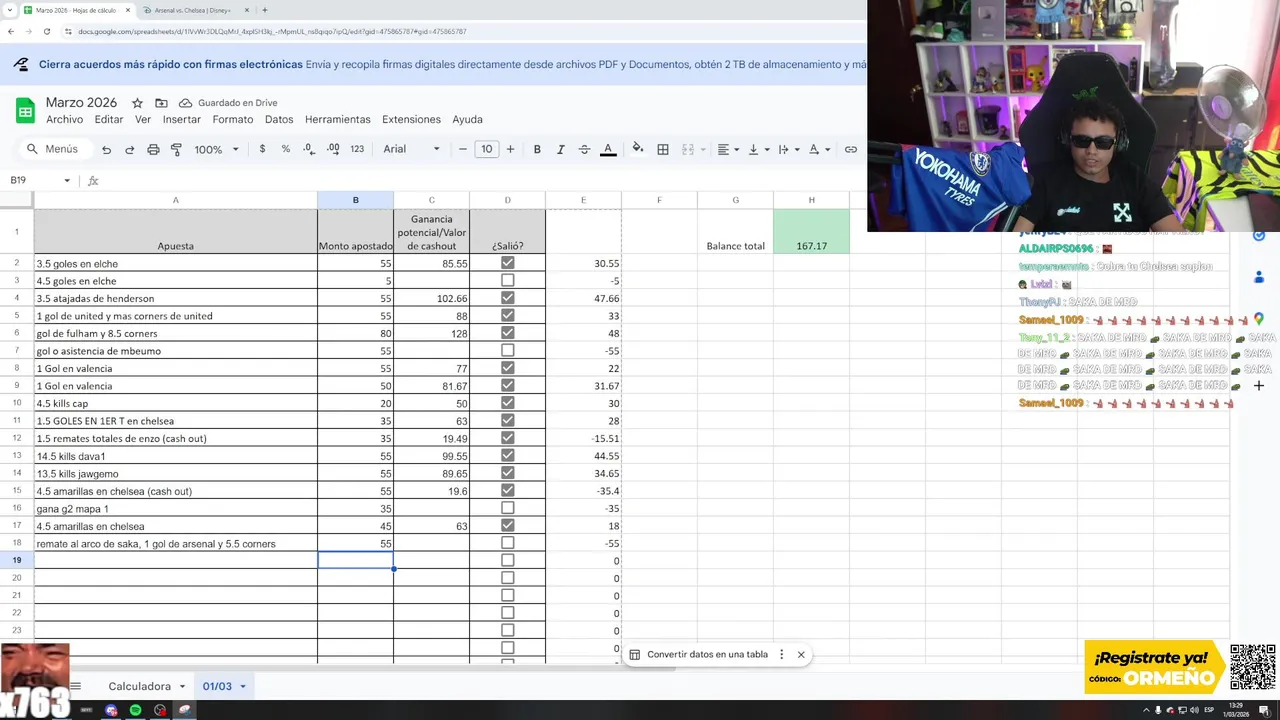Image resolution: width=1280 pixels, height=720 pixels.
Task: Print the spreadsheet
Action: (153, 149)
